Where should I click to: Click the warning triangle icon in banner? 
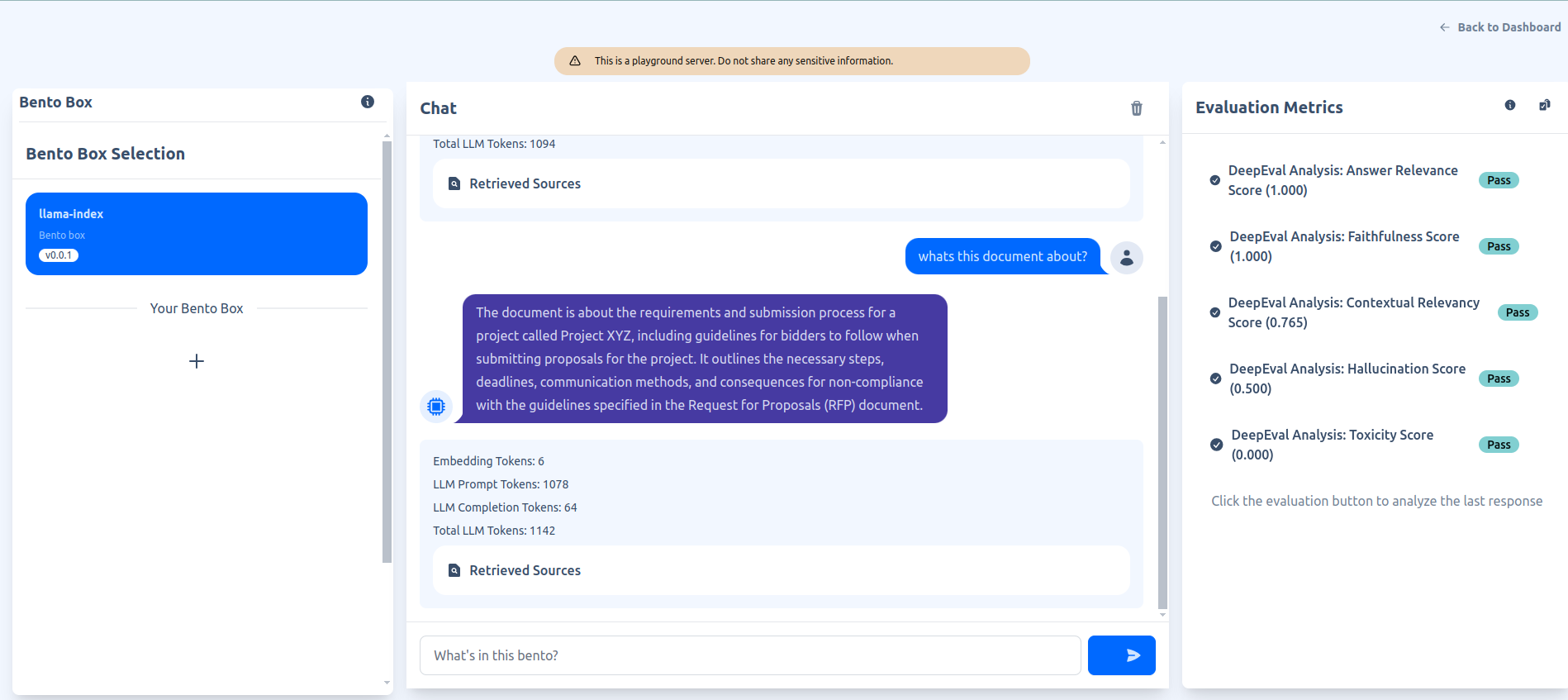(x=575, y=61)
